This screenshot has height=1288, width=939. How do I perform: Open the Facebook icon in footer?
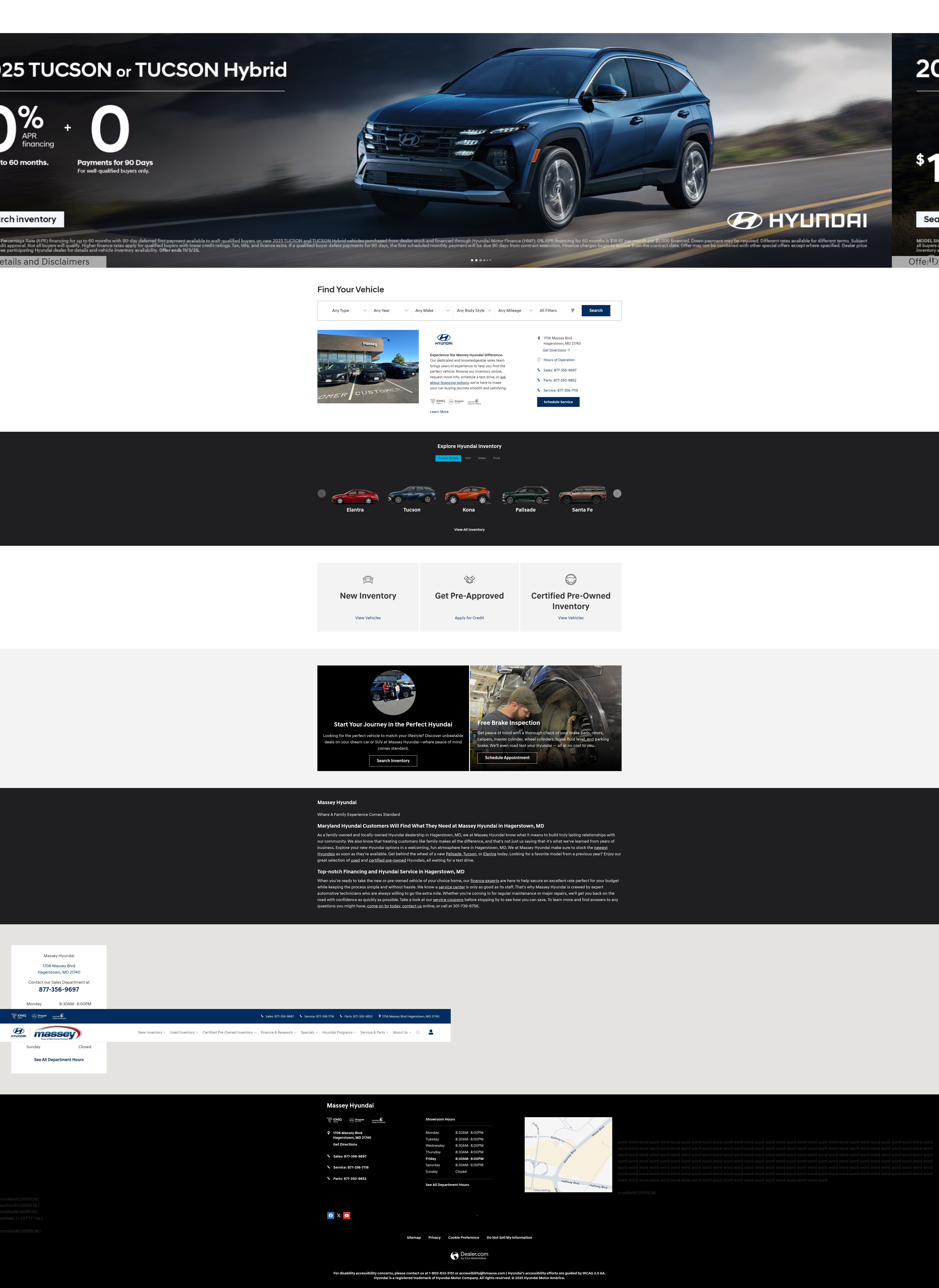(331, 1216)
